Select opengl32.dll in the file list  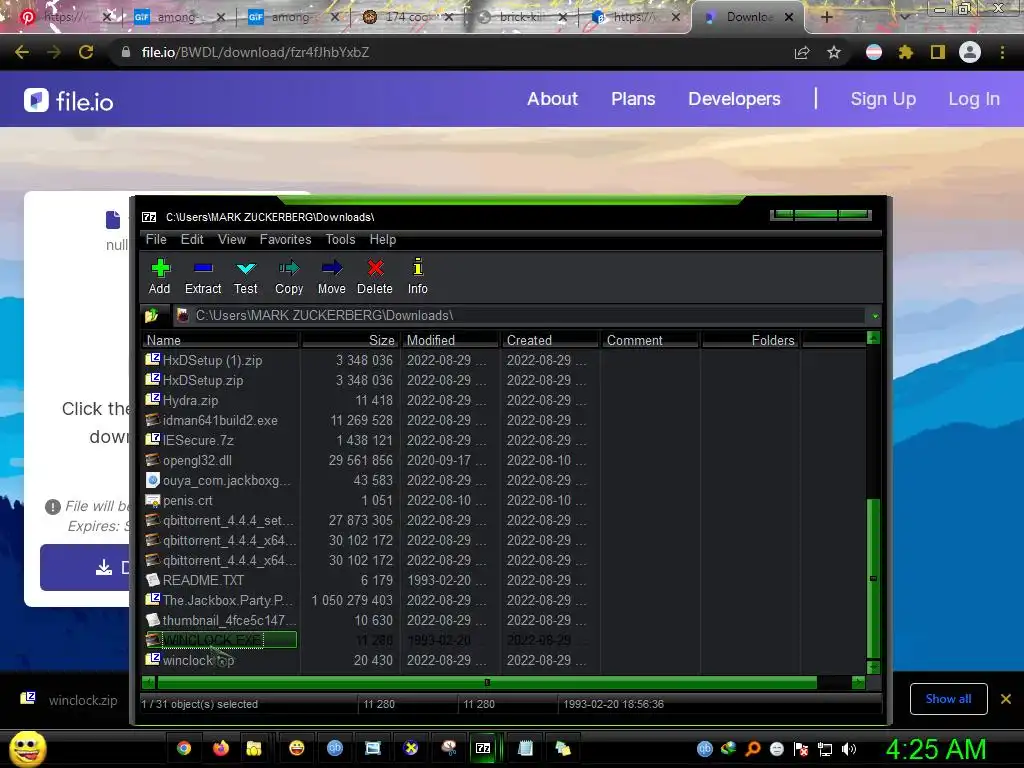click(221, 460)
